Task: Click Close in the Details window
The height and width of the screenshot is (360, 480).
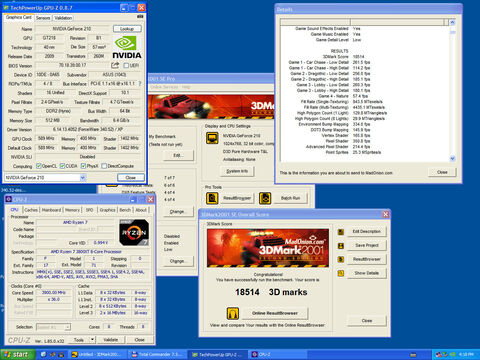Action: (x=442, y=172)
